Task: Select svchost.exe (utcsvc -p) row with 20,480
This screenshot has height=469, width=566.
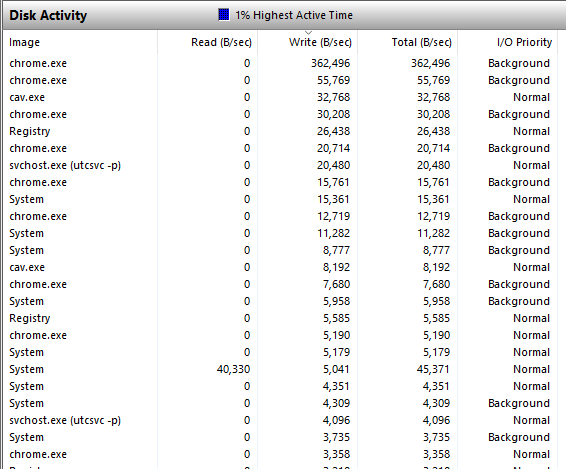Action: click(280, 165)
